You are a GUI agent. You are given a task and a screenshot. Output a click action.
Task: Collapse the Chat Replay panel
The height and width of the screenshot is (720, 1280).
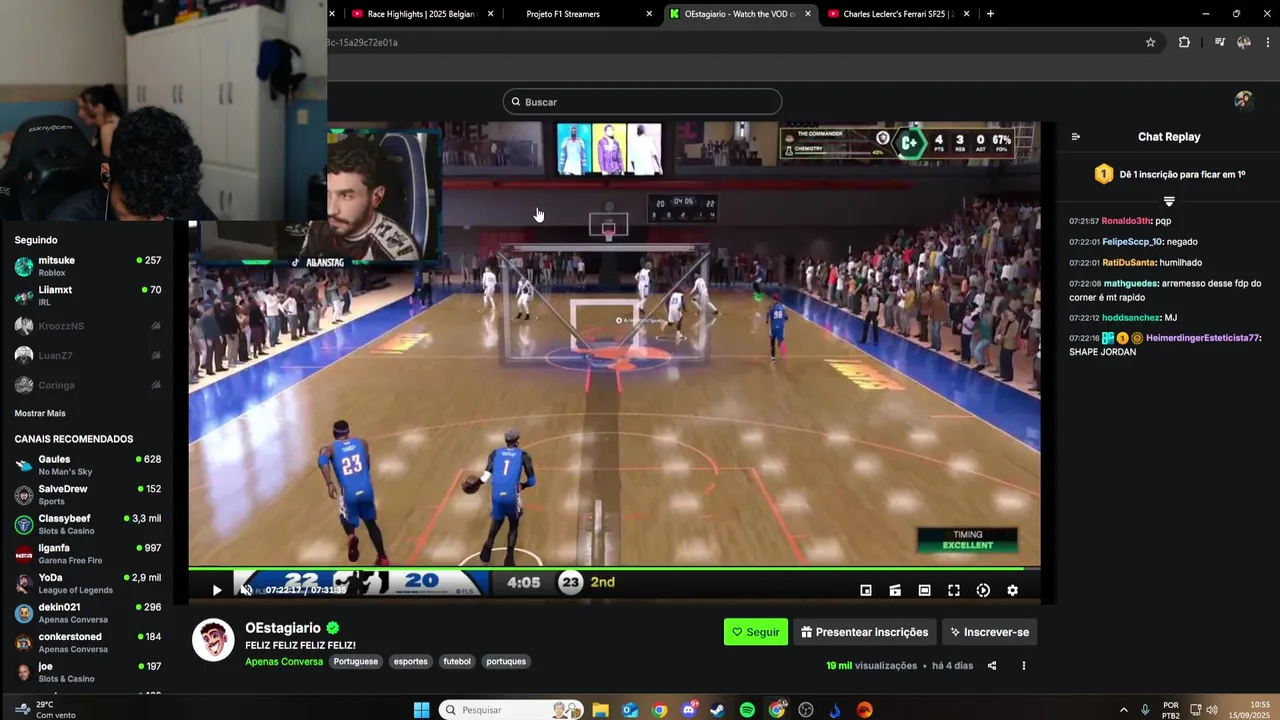pyautogui.click(x=1075, y=137)
